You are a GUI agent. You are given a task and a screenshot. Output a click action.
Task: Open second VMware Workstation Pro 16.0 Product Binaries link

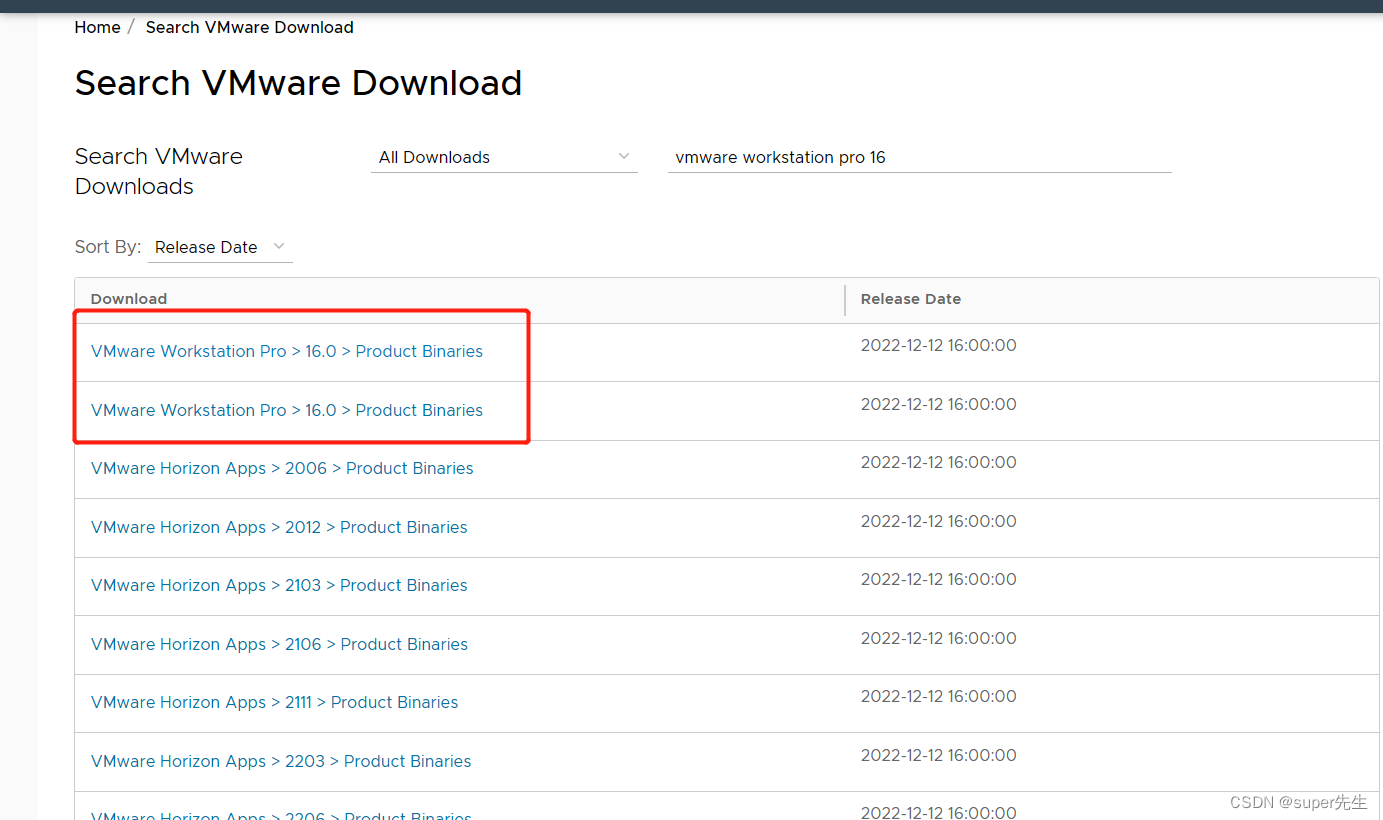pos(287,410)
